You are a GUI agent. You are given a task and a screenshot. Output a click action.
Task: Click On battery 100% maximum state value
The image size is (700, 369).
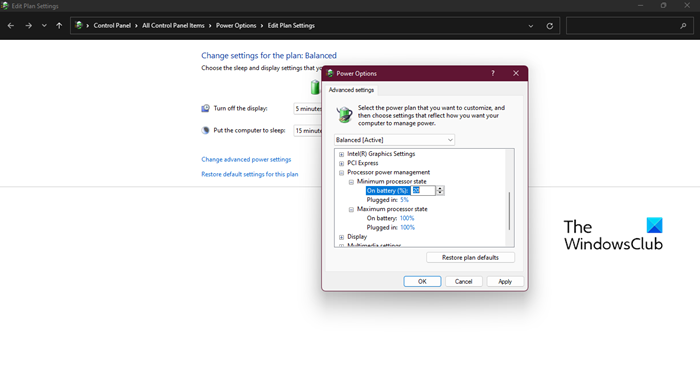[407, 218]
